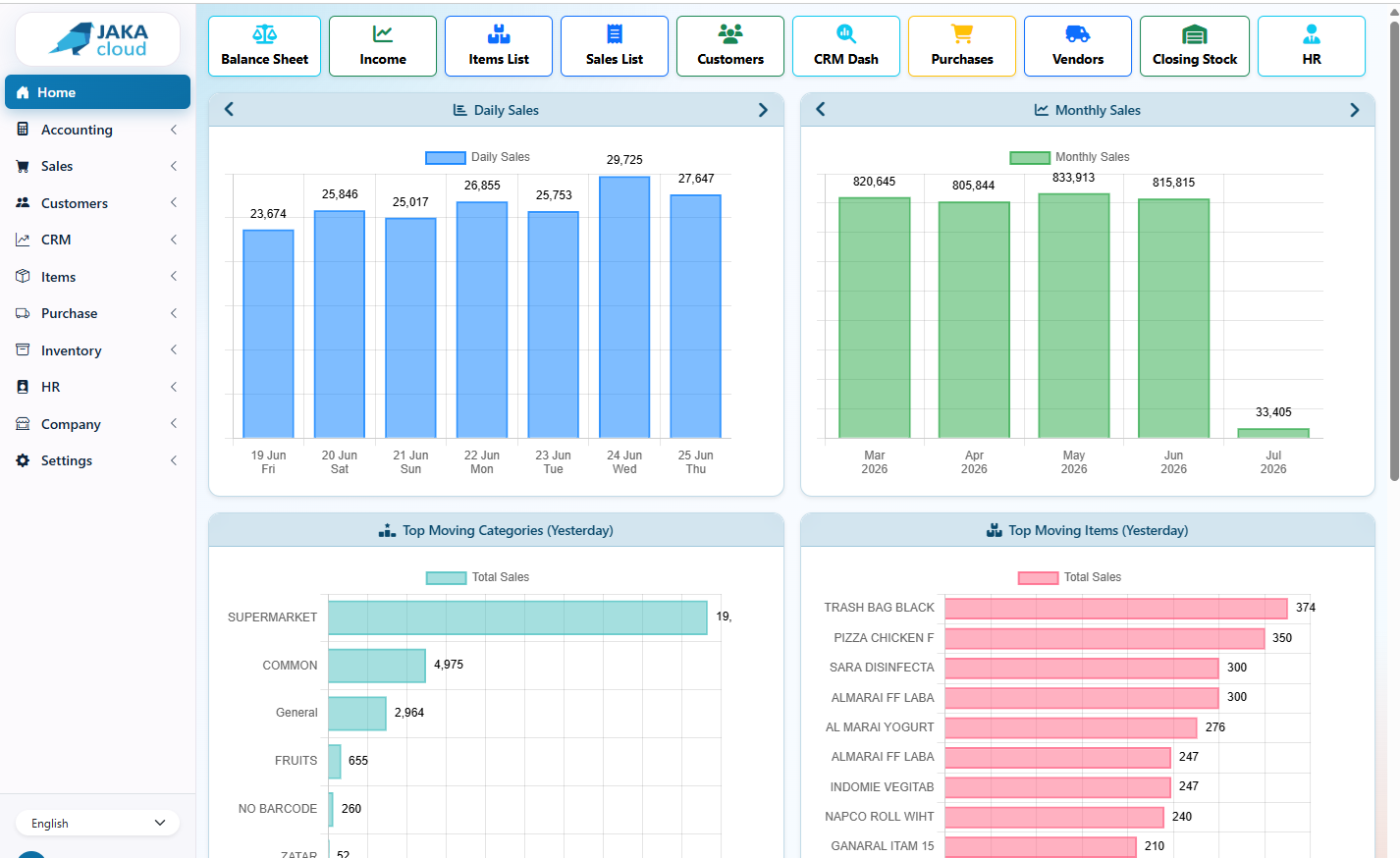
Task: Go to Home in the sidebar
Action: point(97,92)
